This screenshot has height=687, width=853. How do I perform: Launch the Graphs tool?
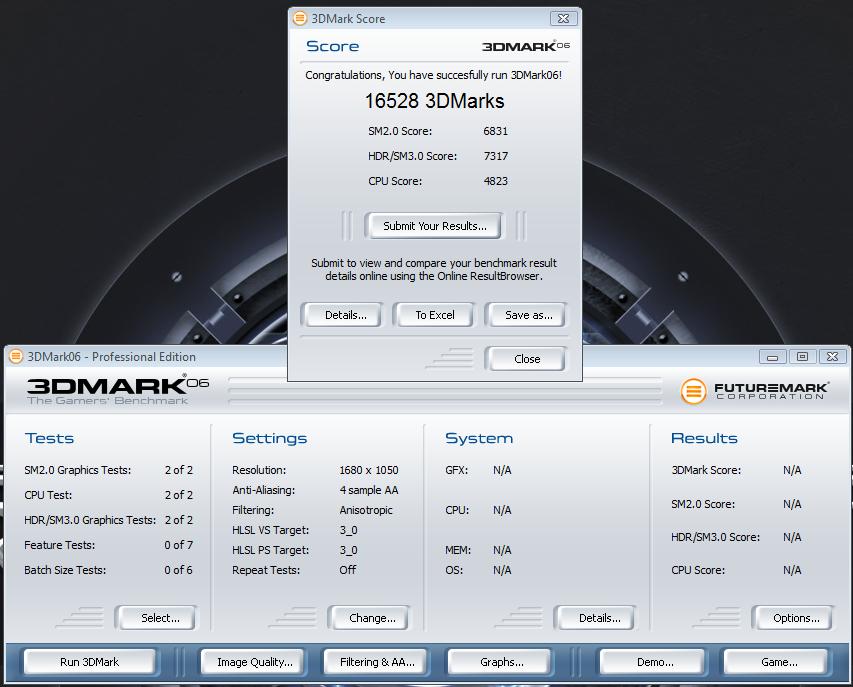click(501, 662)
